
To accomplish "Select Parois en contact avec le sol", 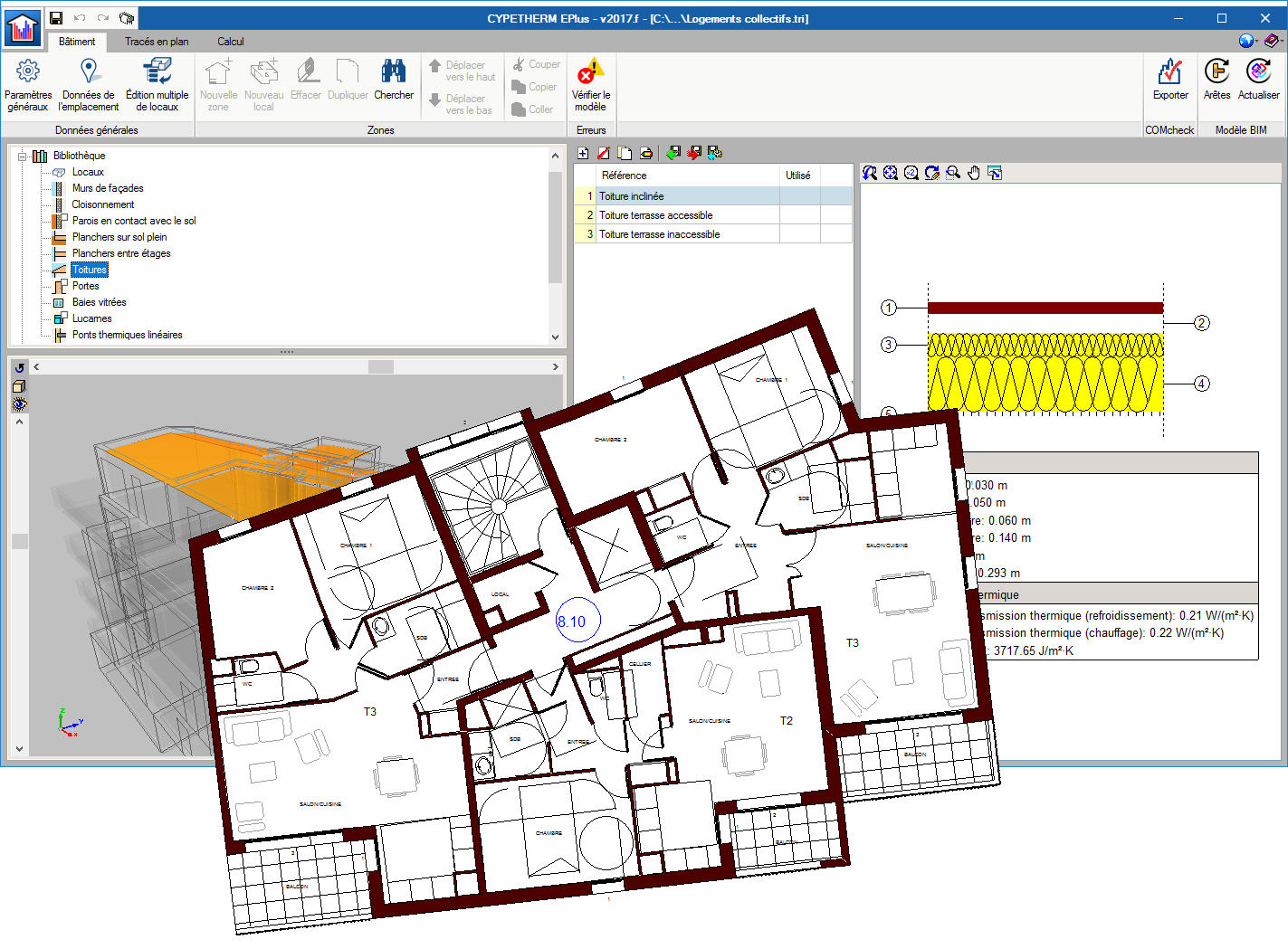I will point(134,221).
